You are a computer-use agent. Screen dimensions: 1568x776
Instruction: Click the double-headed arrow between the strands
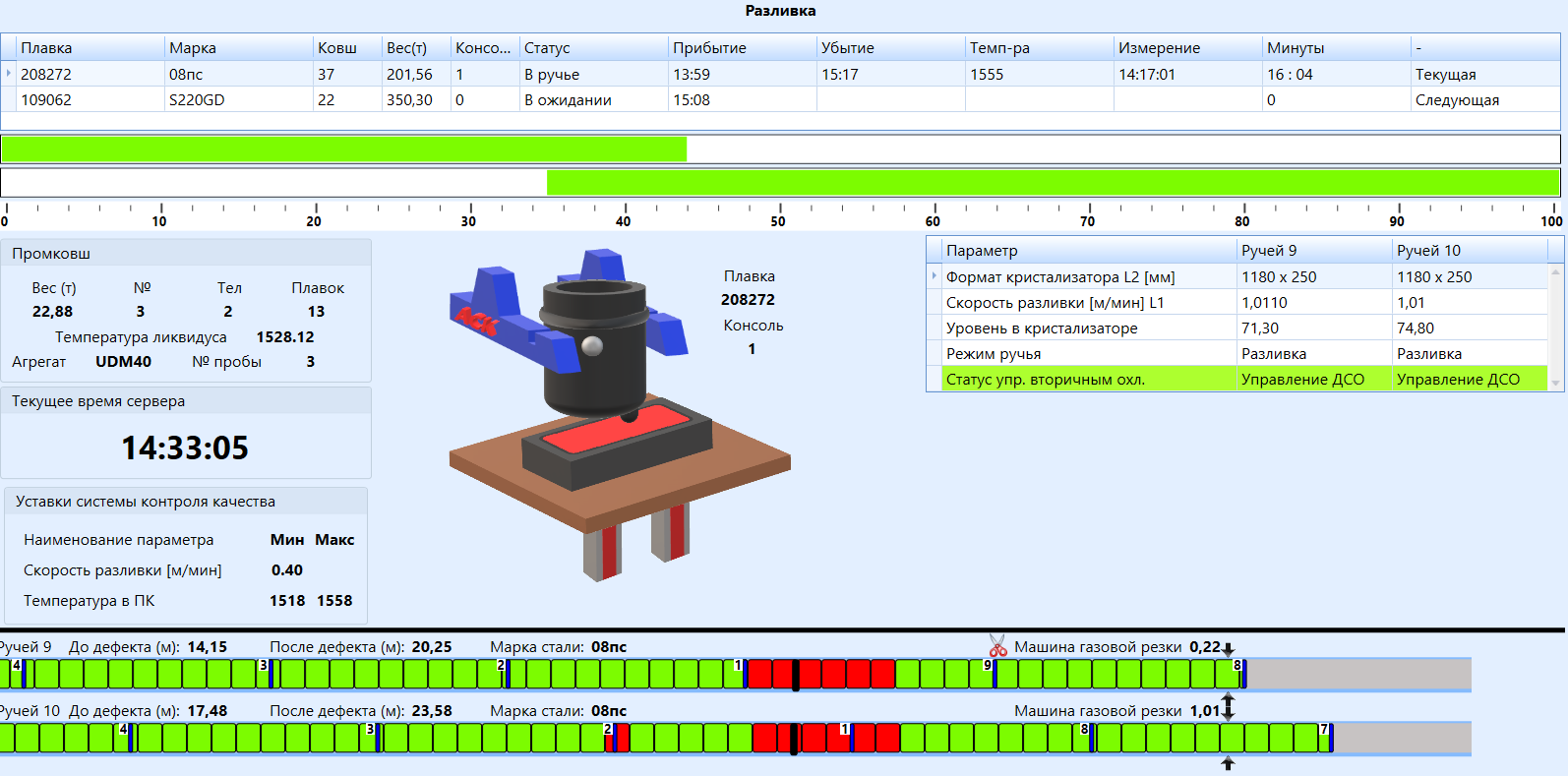tap(1228, 706)
